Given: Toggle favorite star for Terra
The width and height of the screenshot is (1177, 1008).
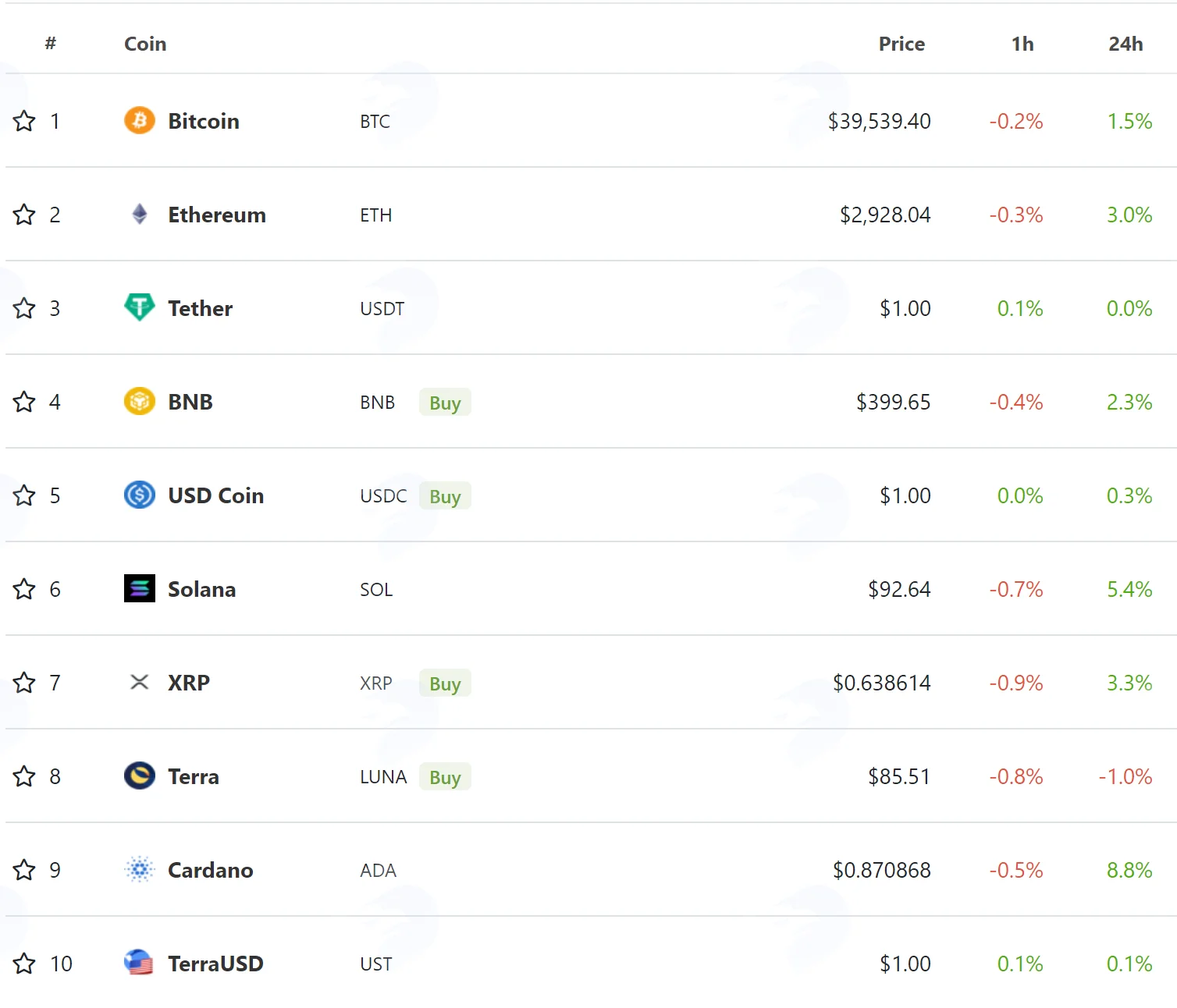Looking at the screenshot, I should 24,776.
